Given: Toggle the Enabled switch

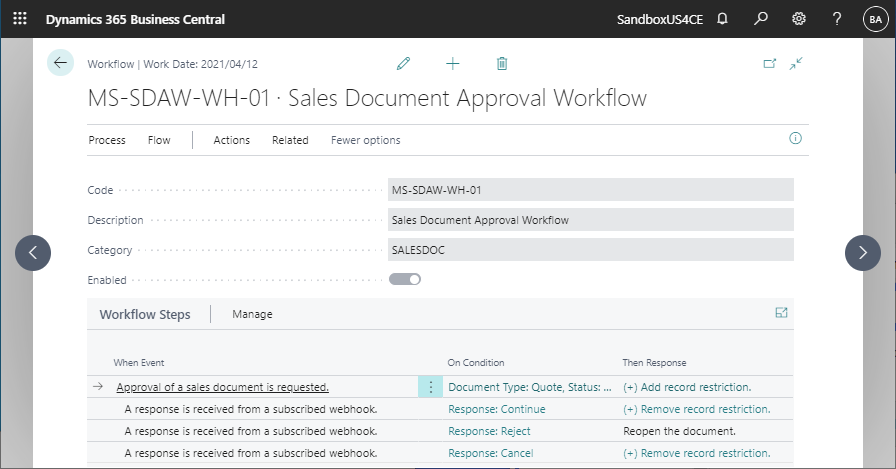Looking at the screenshot, I should tap(405, 279).
